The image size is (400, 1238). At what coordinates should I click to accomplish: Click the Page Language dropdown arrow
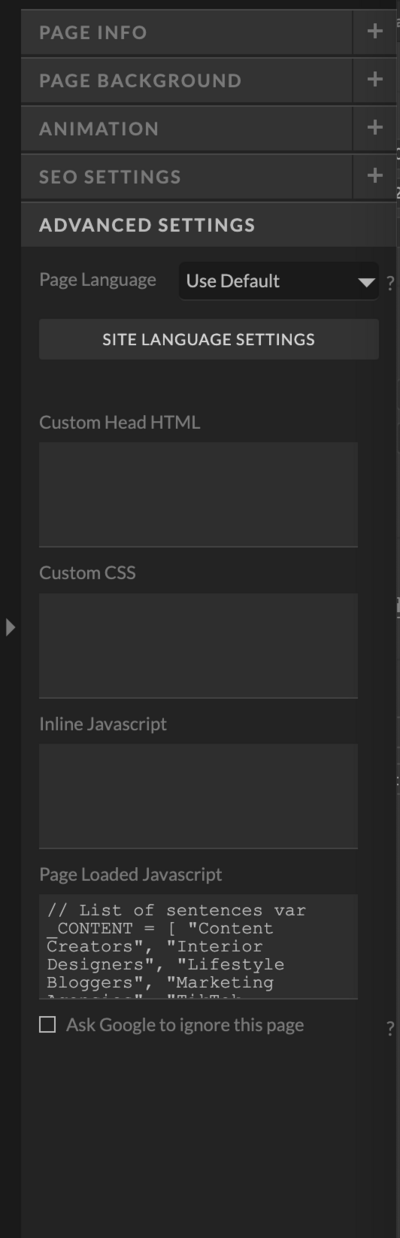click(x=366, y=283)
